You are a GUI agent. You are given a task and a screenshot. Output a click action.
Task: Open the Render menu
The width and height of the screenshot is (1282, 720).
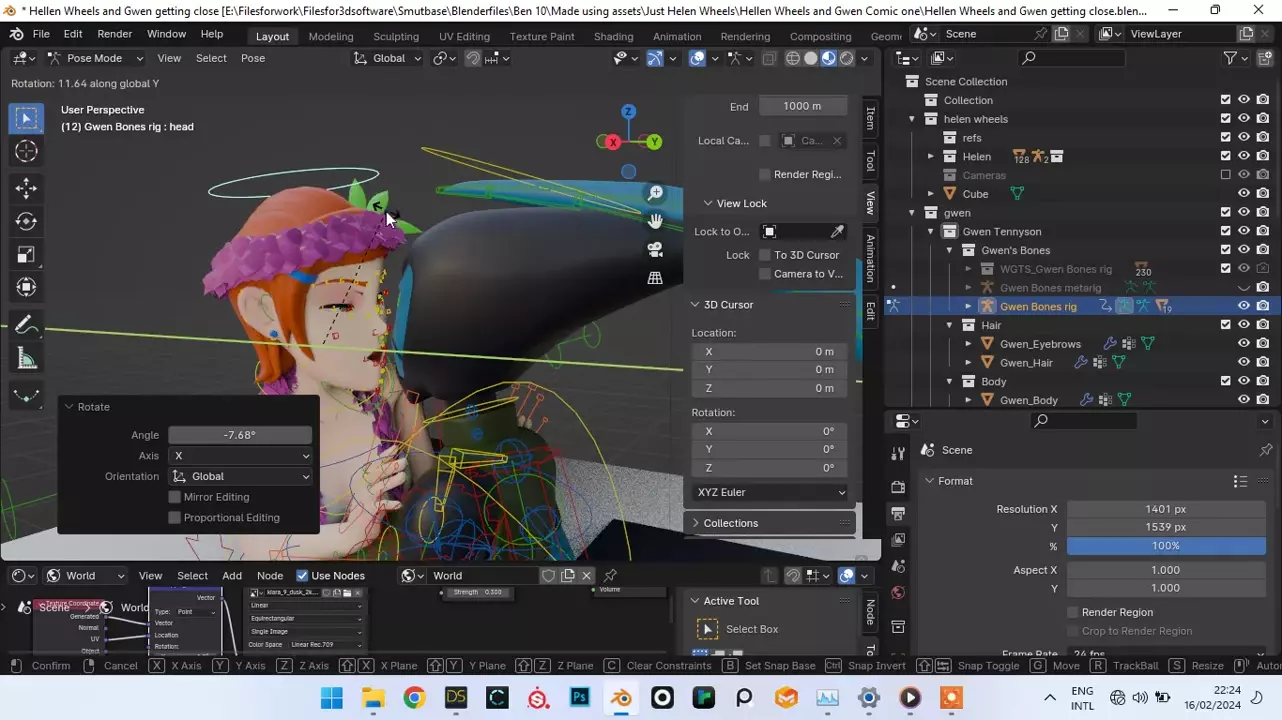point(115,34)
